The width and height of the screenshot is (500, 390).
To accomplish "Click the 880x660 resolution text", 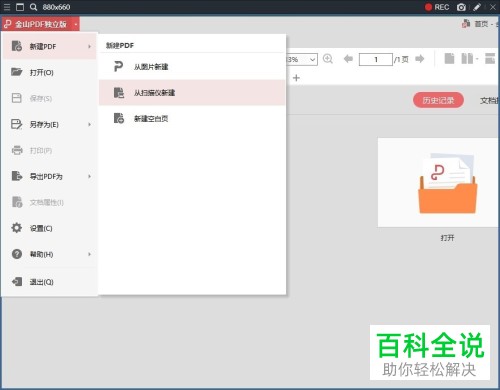I will click(x=56, y=7).
